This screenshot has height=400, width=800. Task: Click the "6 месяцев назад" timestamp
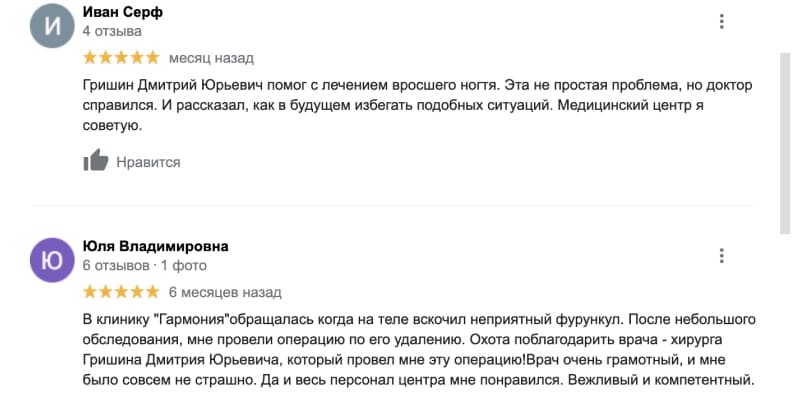(225, 292)
